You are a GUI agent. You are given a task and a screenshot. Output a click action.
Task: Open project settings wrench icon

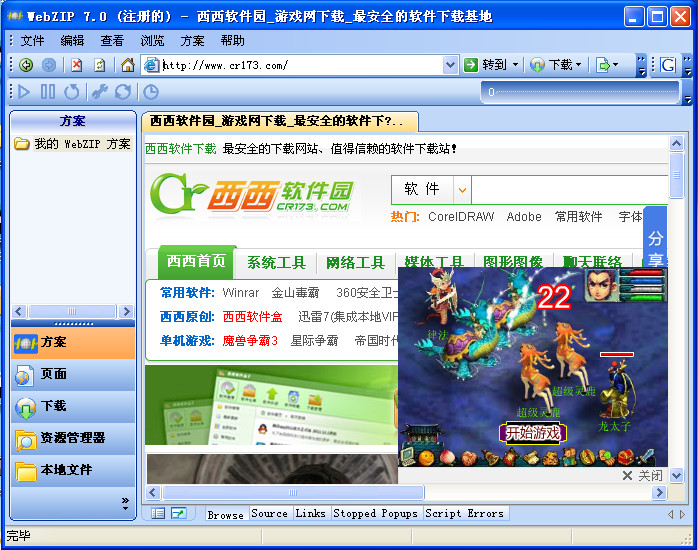100,92
